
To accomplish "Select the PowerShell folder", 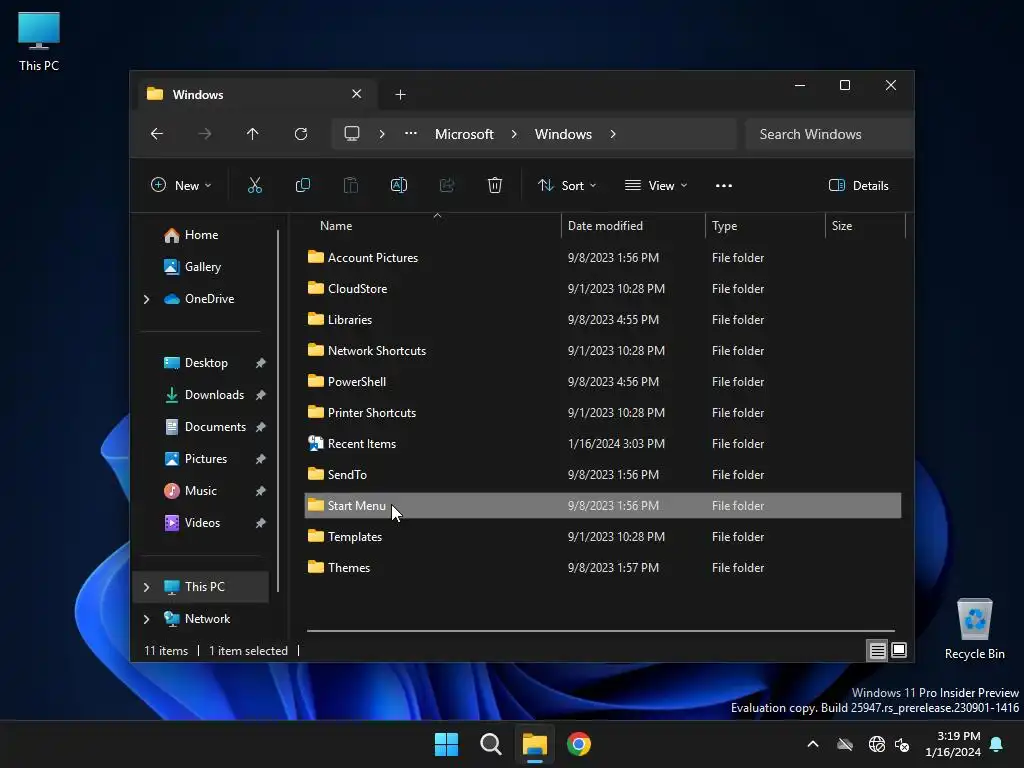I will point(602,381).
